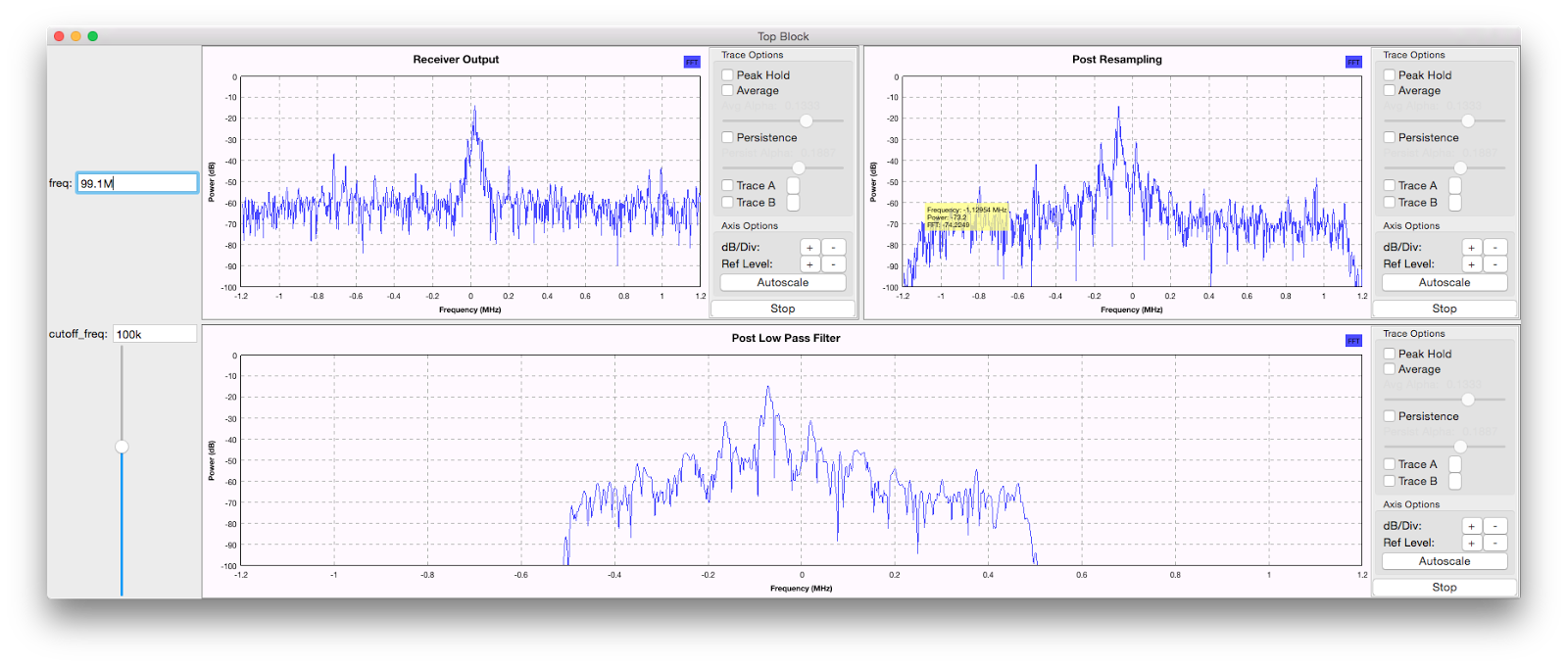Decrease dB/Div in Post Low Pass Filter panel
1568x666 pixels.
pyautogui.click(x=1495, y=526)
